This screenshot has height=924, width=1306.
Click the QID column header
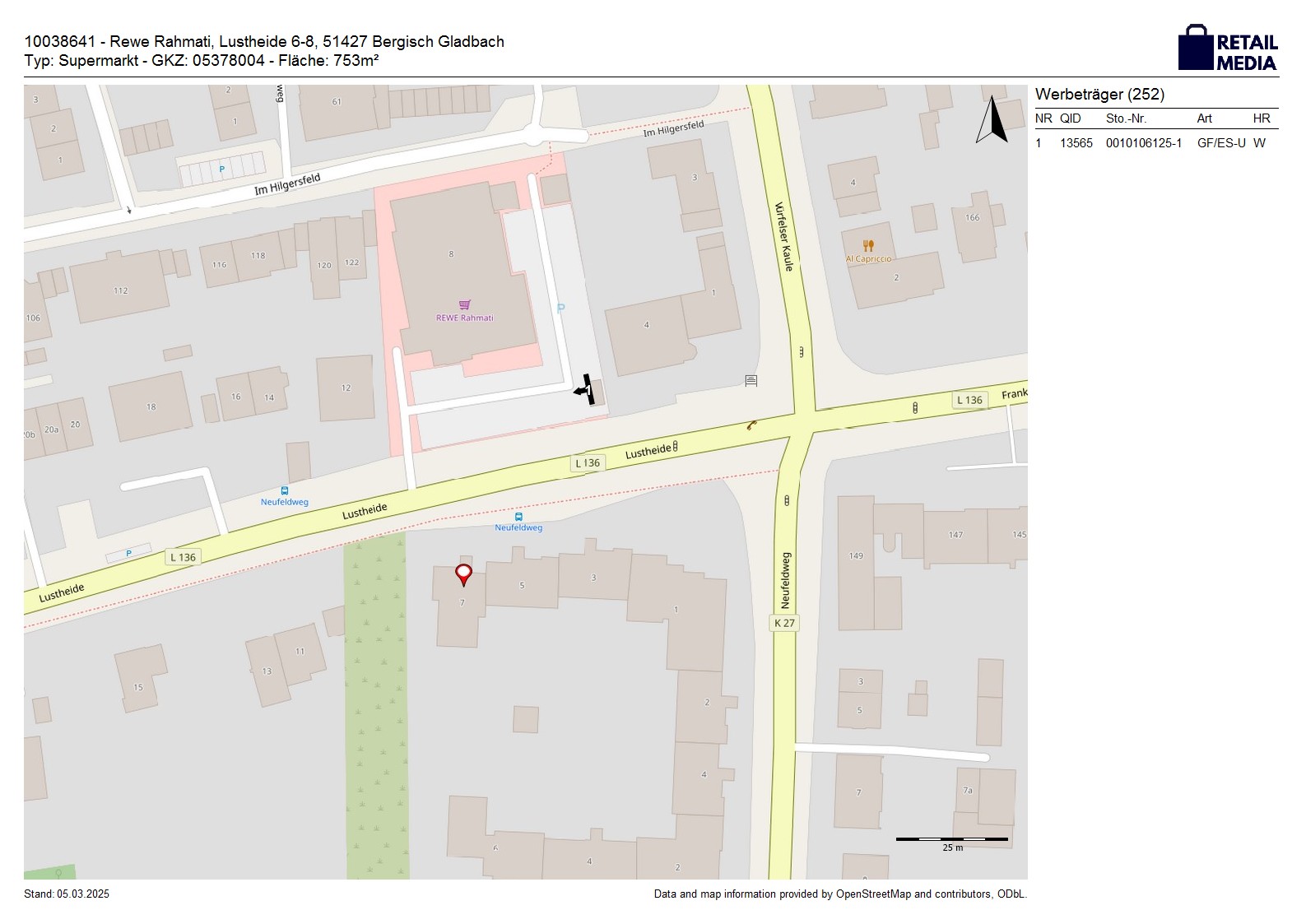pyautogui.click(x=1070, y=118)
